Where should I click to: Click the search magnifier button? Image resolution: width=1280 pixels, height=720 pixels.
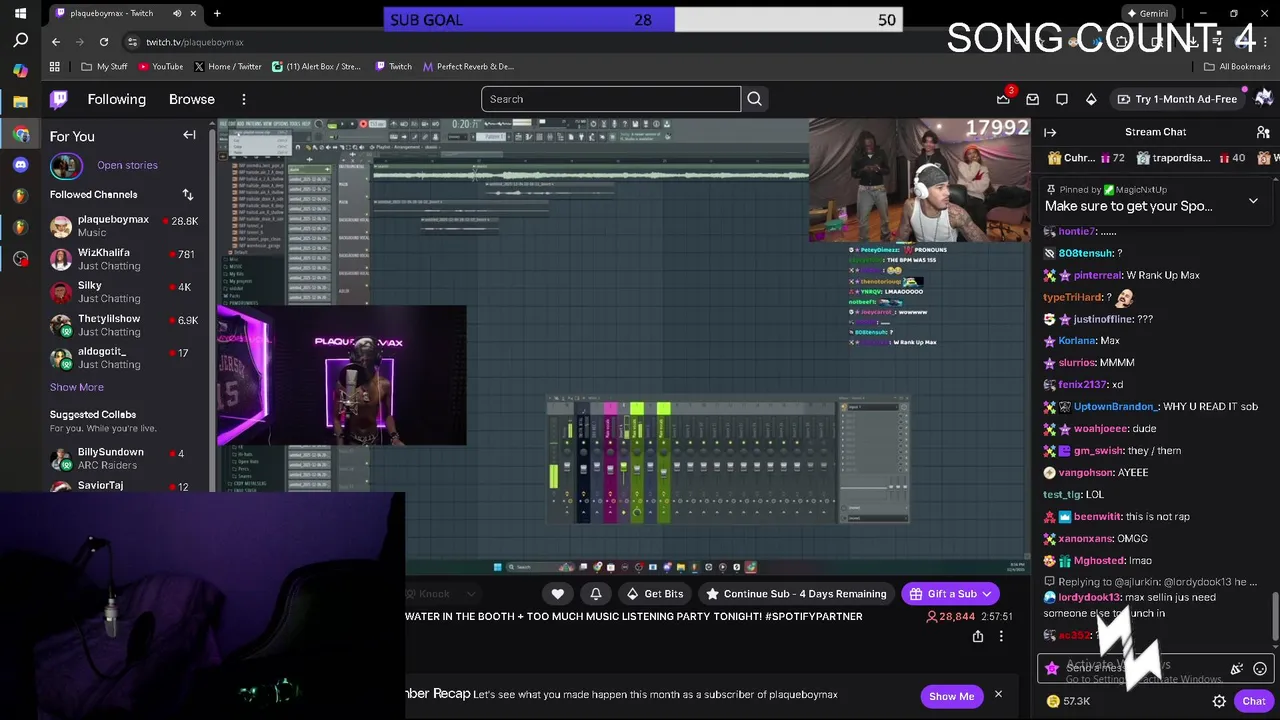pos(755,99)
